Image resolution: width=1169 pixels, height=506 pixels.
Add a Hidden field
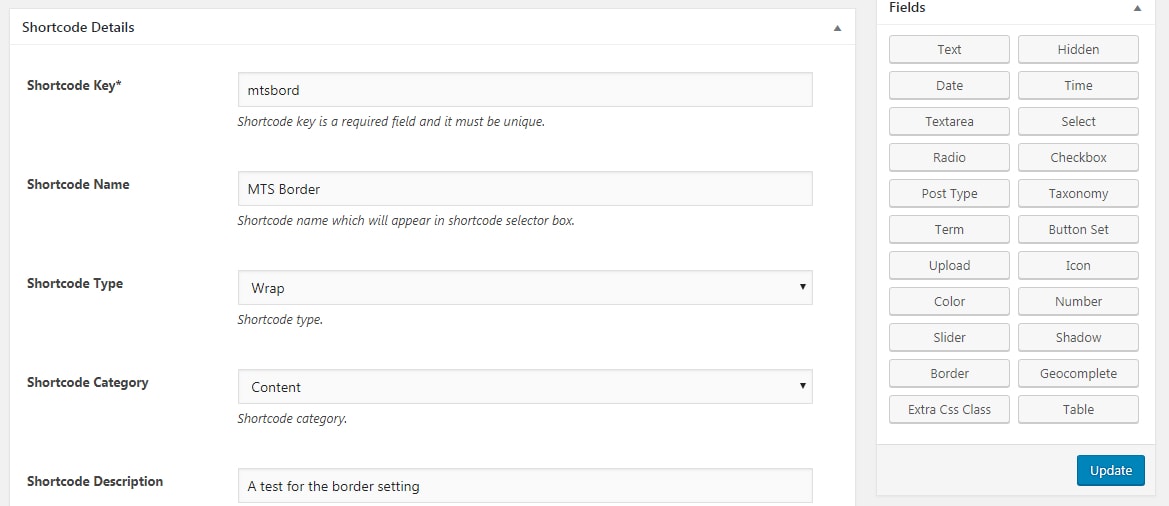click(x=1078, y=50)
